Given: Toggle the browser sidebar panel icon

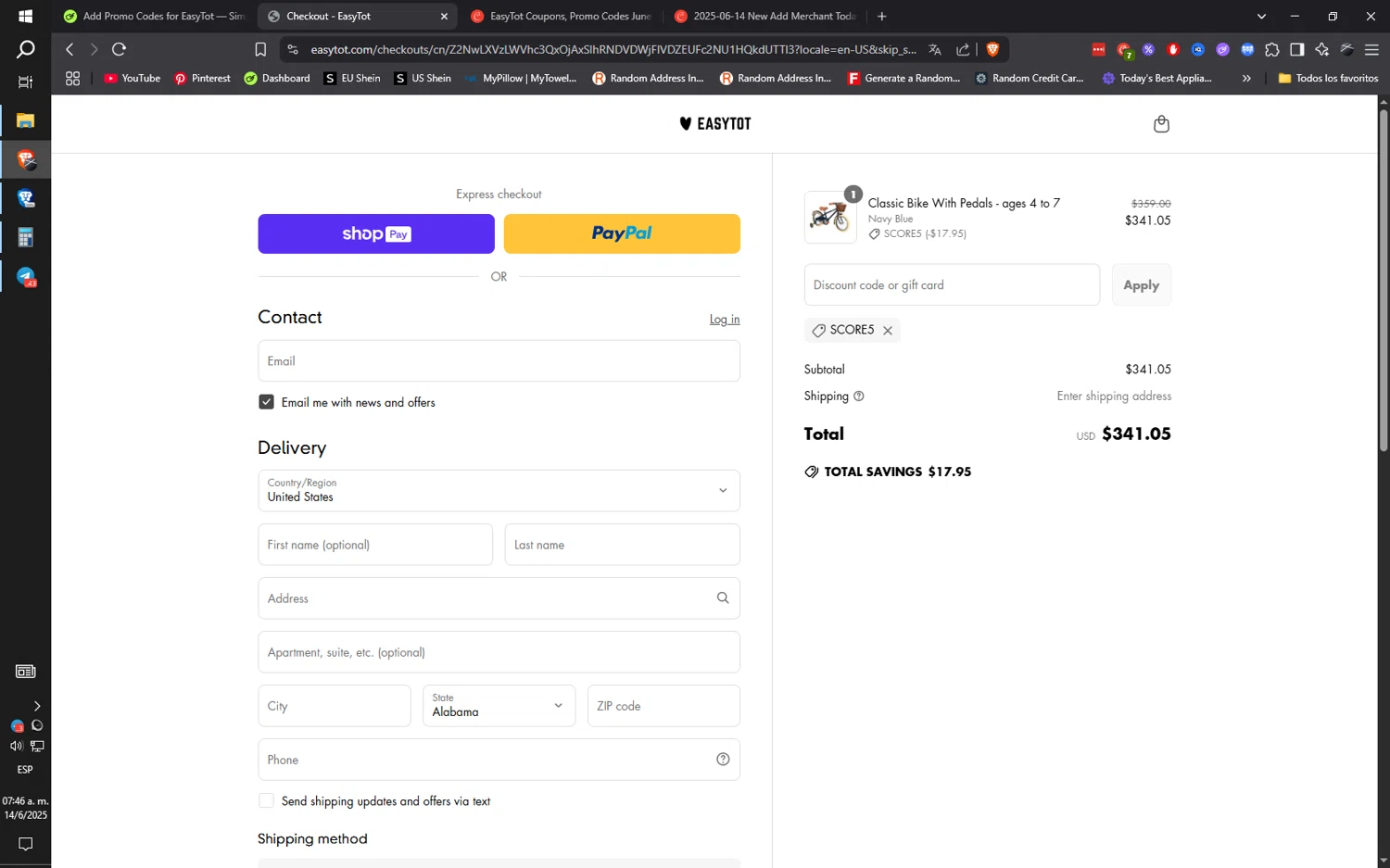Looking at the screenshot, I should pyautogui.click(x=1297, y=49).
